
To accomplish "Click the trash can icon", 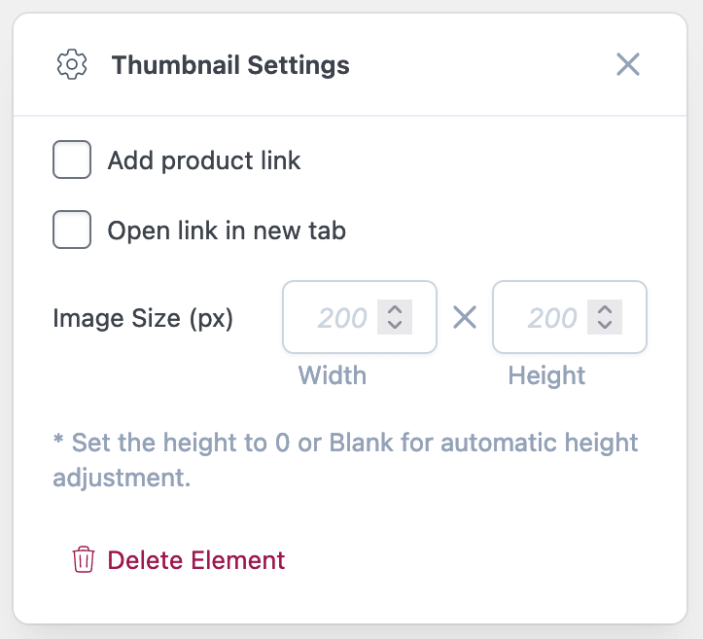I will (x=83, y=560).
